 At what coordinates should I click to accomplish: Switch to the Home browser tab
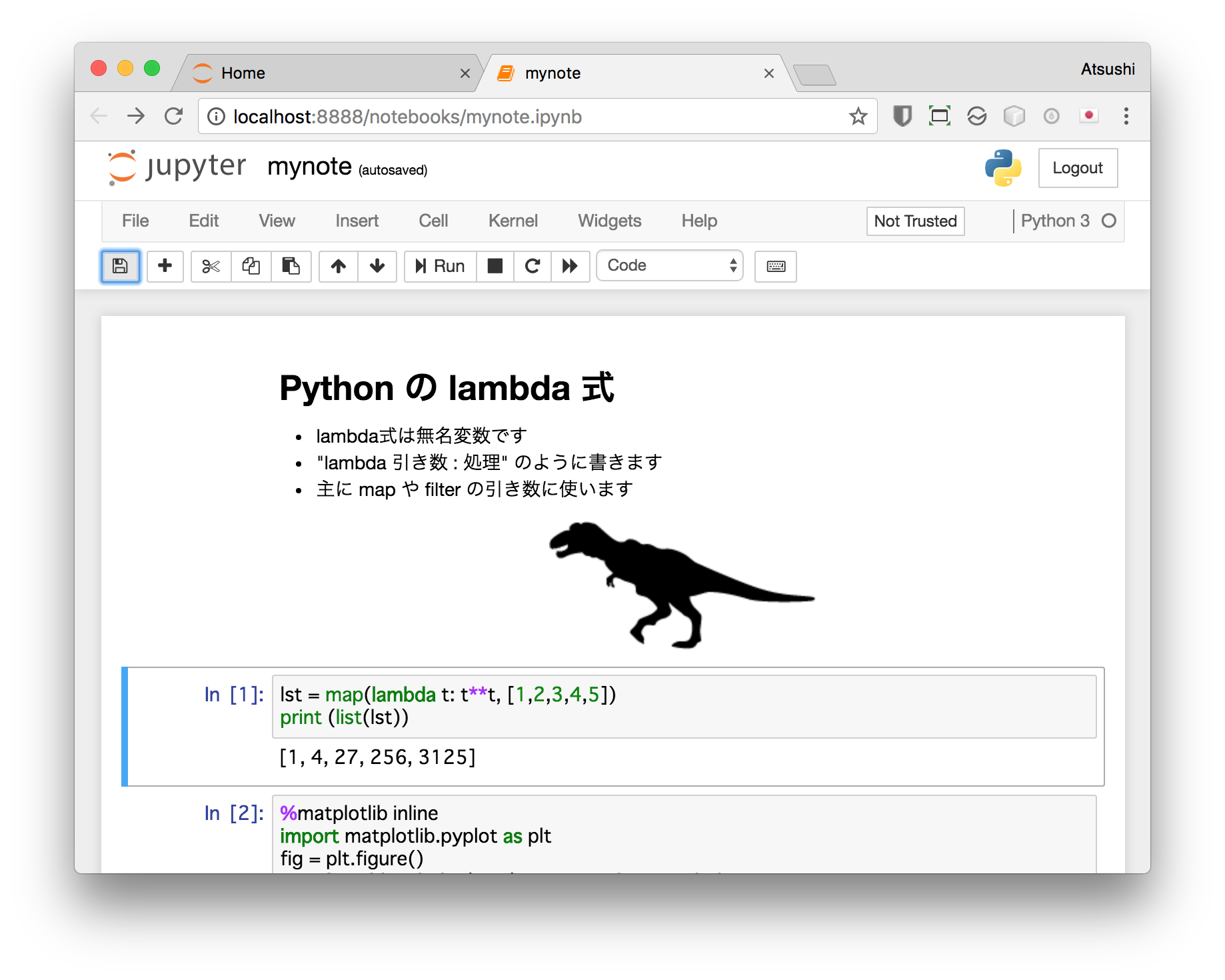pos(327,73)
